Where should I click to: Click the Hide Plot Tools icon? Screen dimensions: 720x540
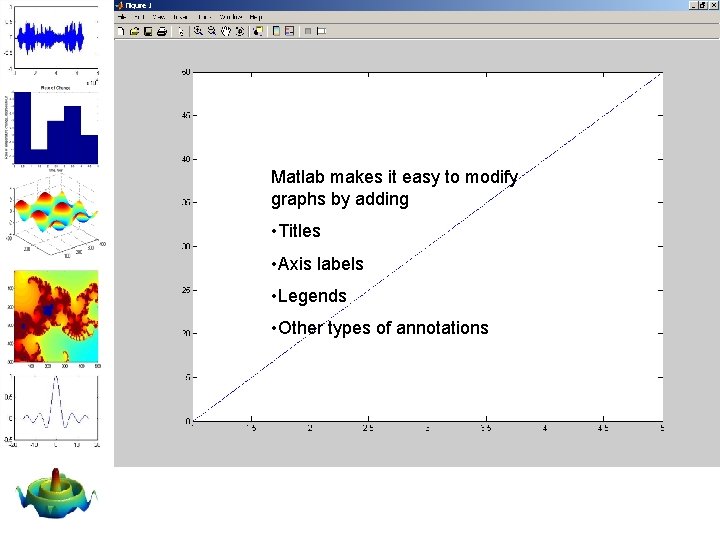(308, 31)
